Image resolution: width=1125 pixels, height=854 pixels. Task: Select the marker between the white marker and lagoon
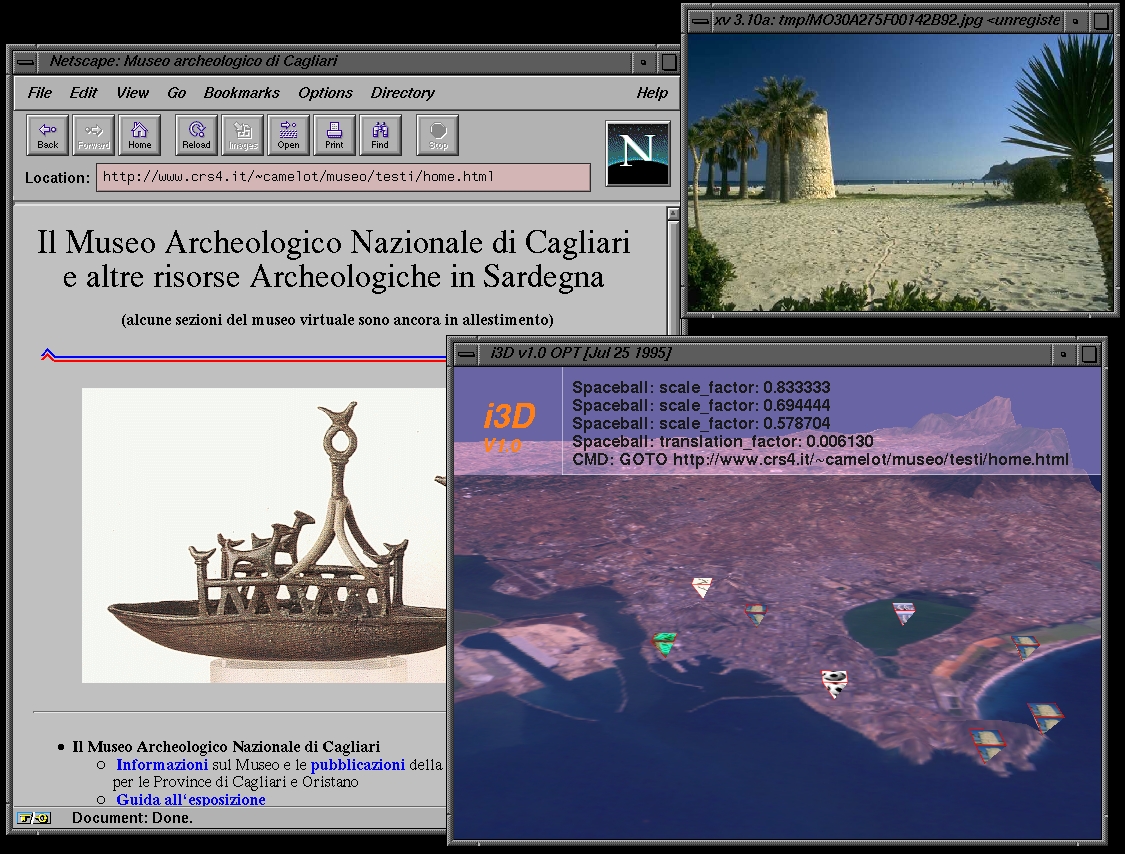point(756,614)
